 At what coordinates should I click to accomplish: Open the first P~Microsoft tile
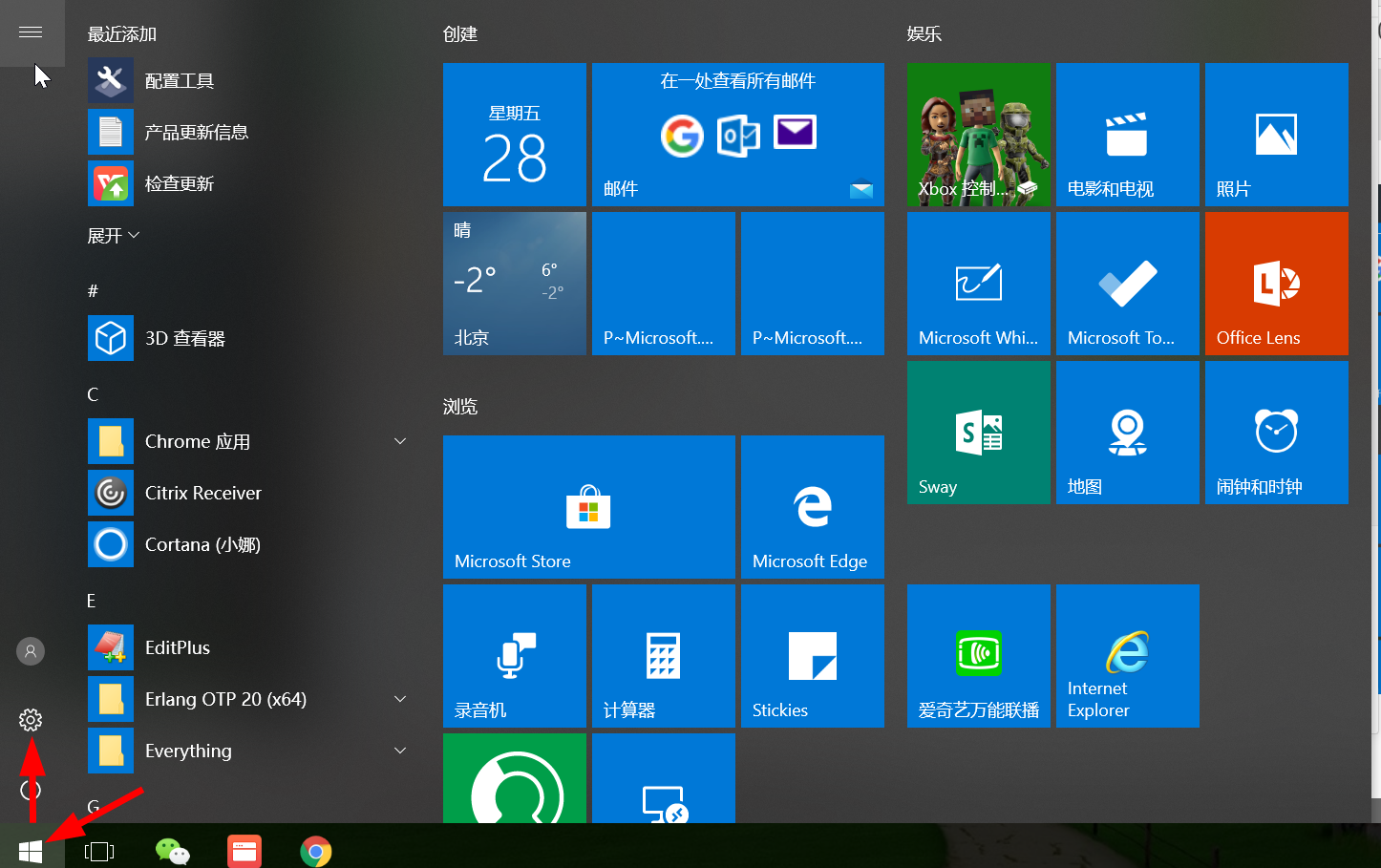point(664,284)
